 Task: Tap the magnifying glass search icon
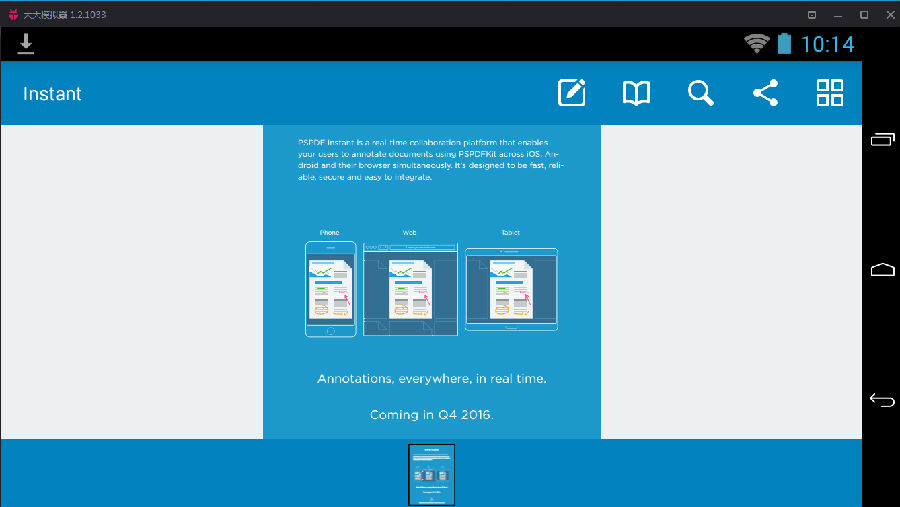point(701,93)
